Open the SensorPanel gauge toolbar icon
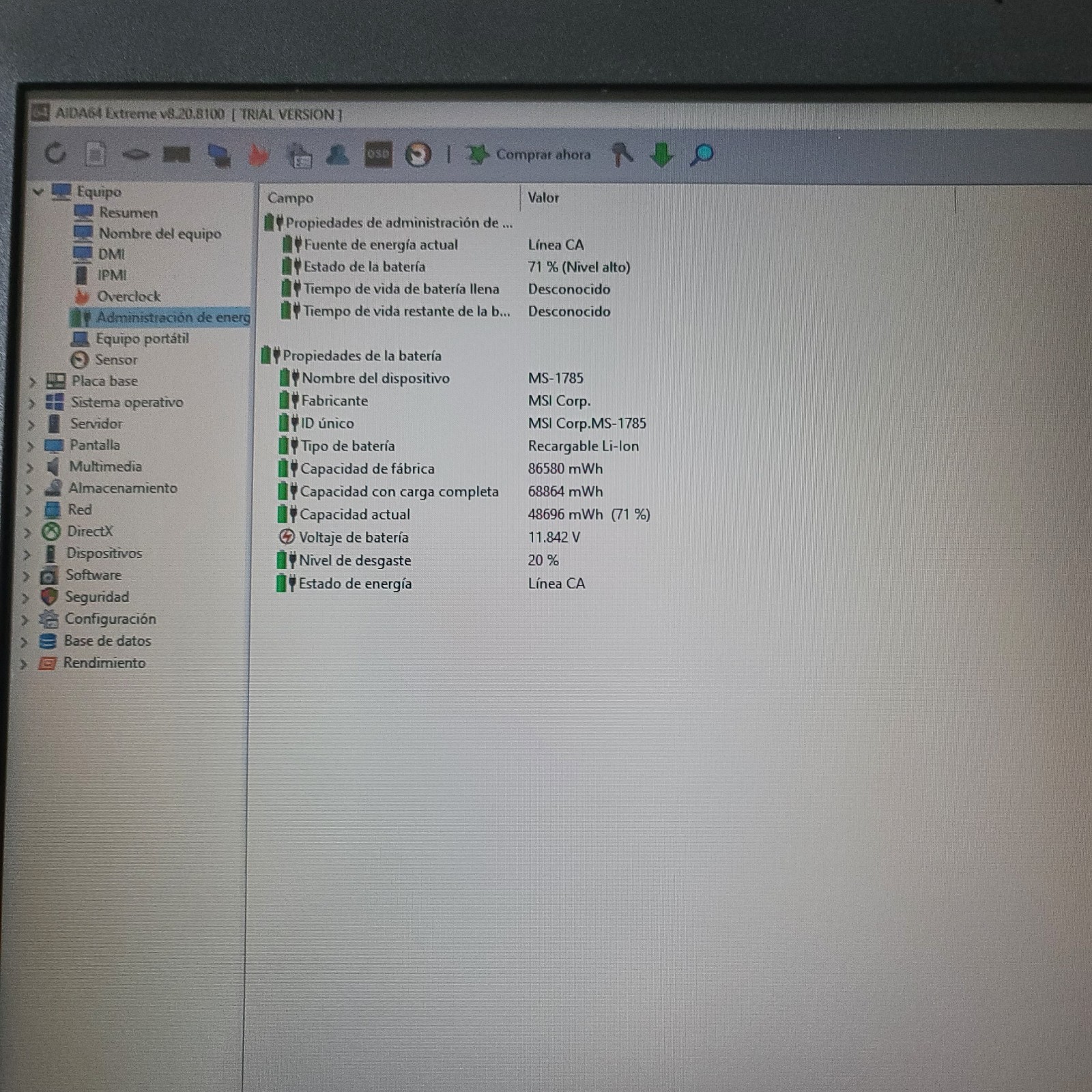 [418, 155]
